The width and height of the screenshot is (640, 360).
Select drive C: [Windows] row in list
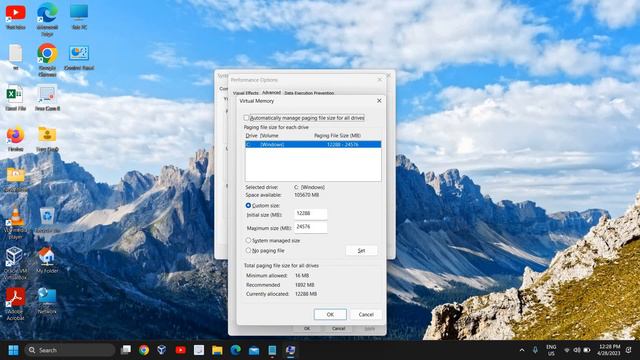(313, 144)
